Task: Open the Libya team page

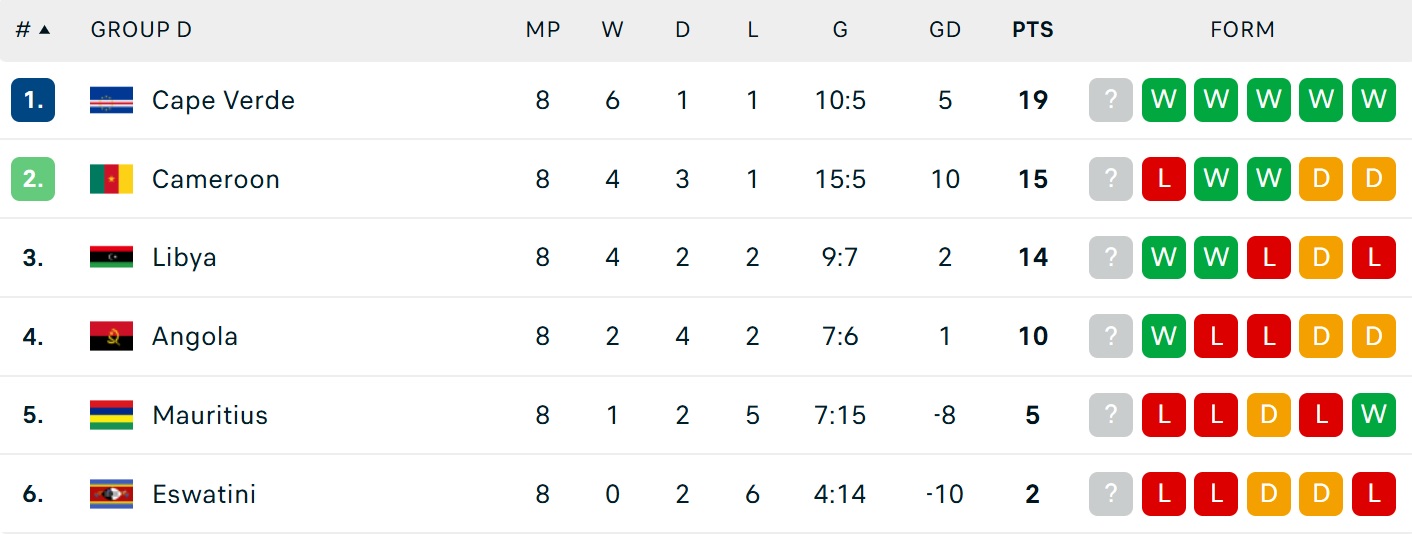Action: tap(184, 258)
